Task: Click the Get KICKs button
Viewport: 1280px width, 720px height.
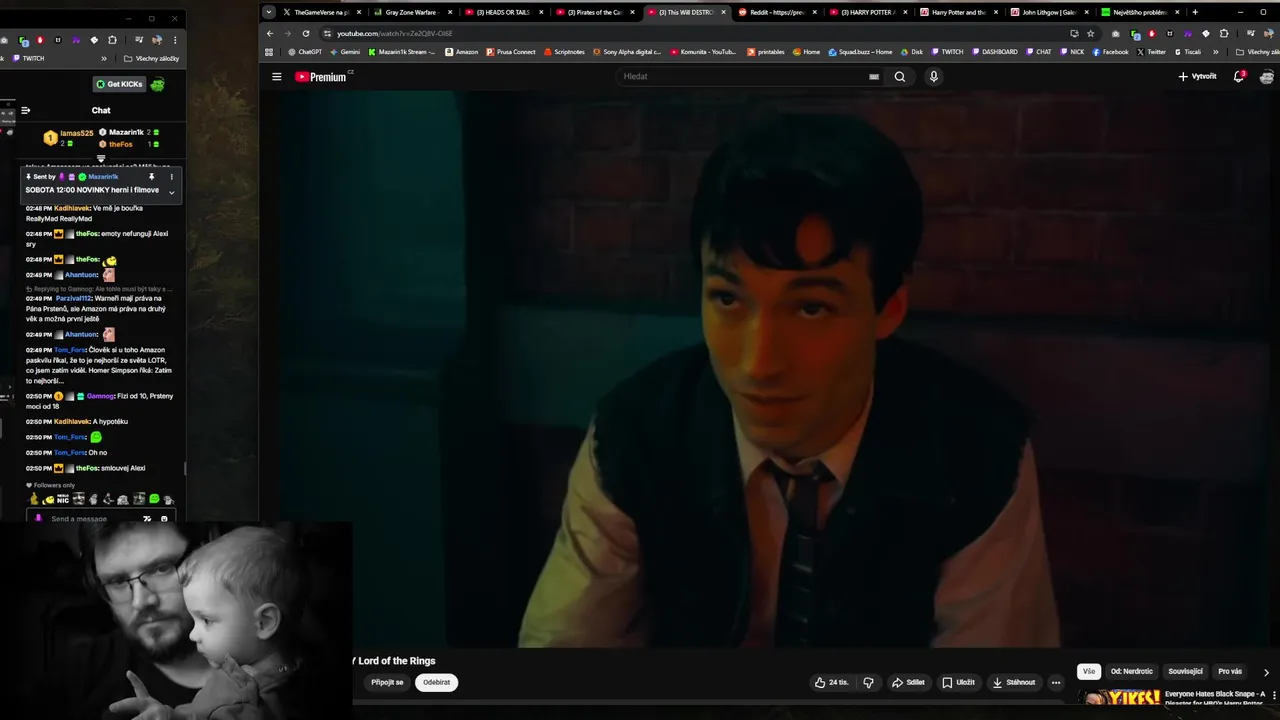Action: tap(120, 84)
